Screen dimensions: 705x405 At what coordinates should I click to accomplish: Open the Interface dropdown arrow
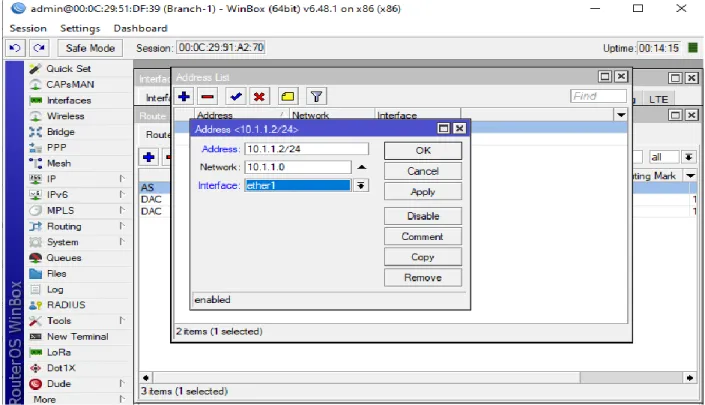tap(361, 185)
